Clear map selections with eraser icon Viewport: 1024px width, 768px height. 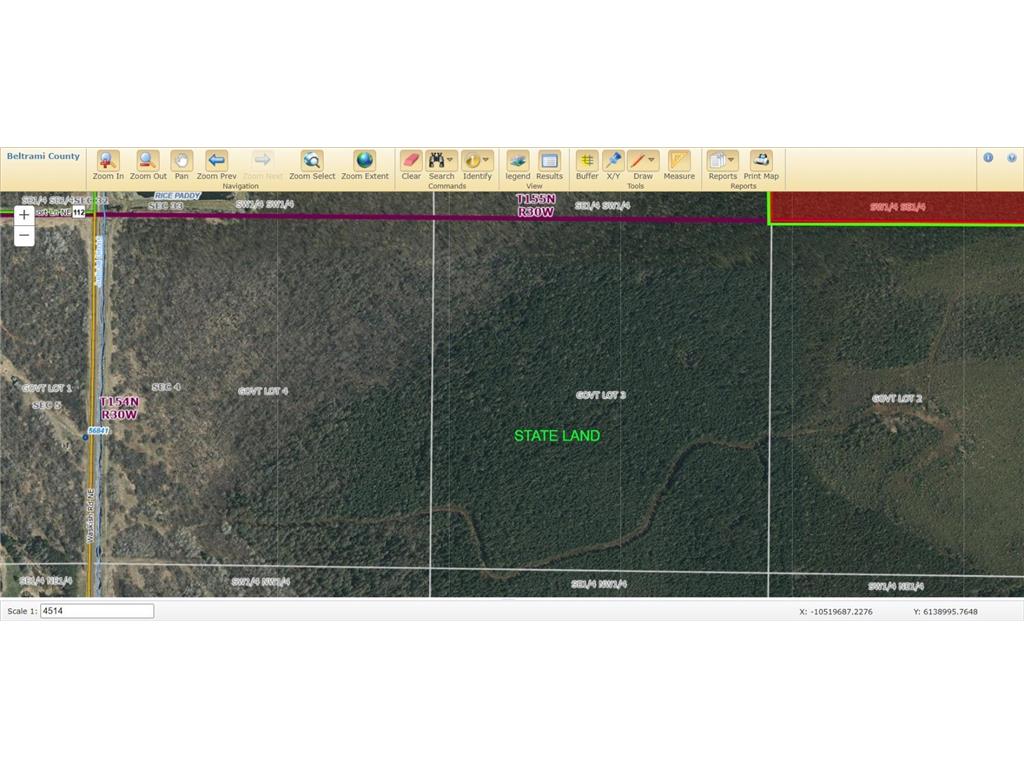tap(411, 161)
